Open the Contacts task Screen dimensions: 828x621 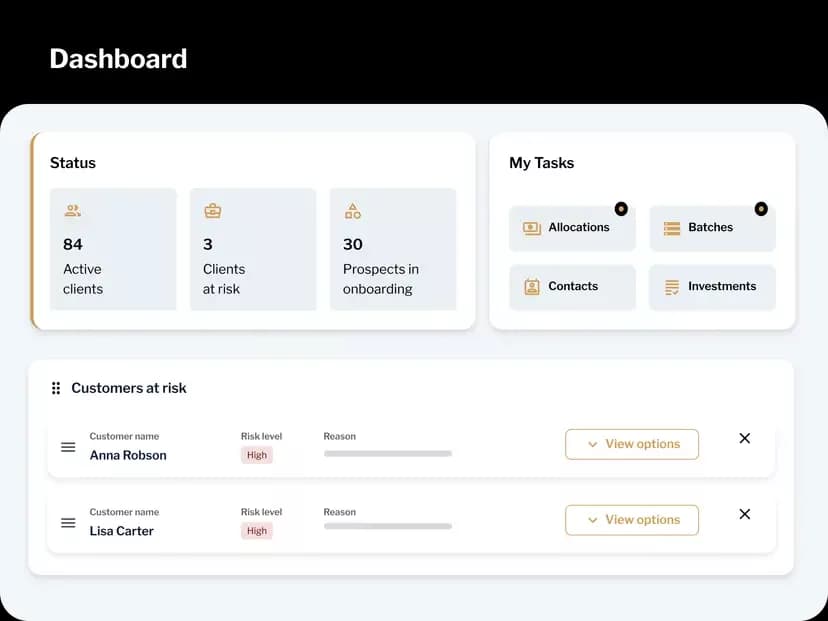click(572, 287)
